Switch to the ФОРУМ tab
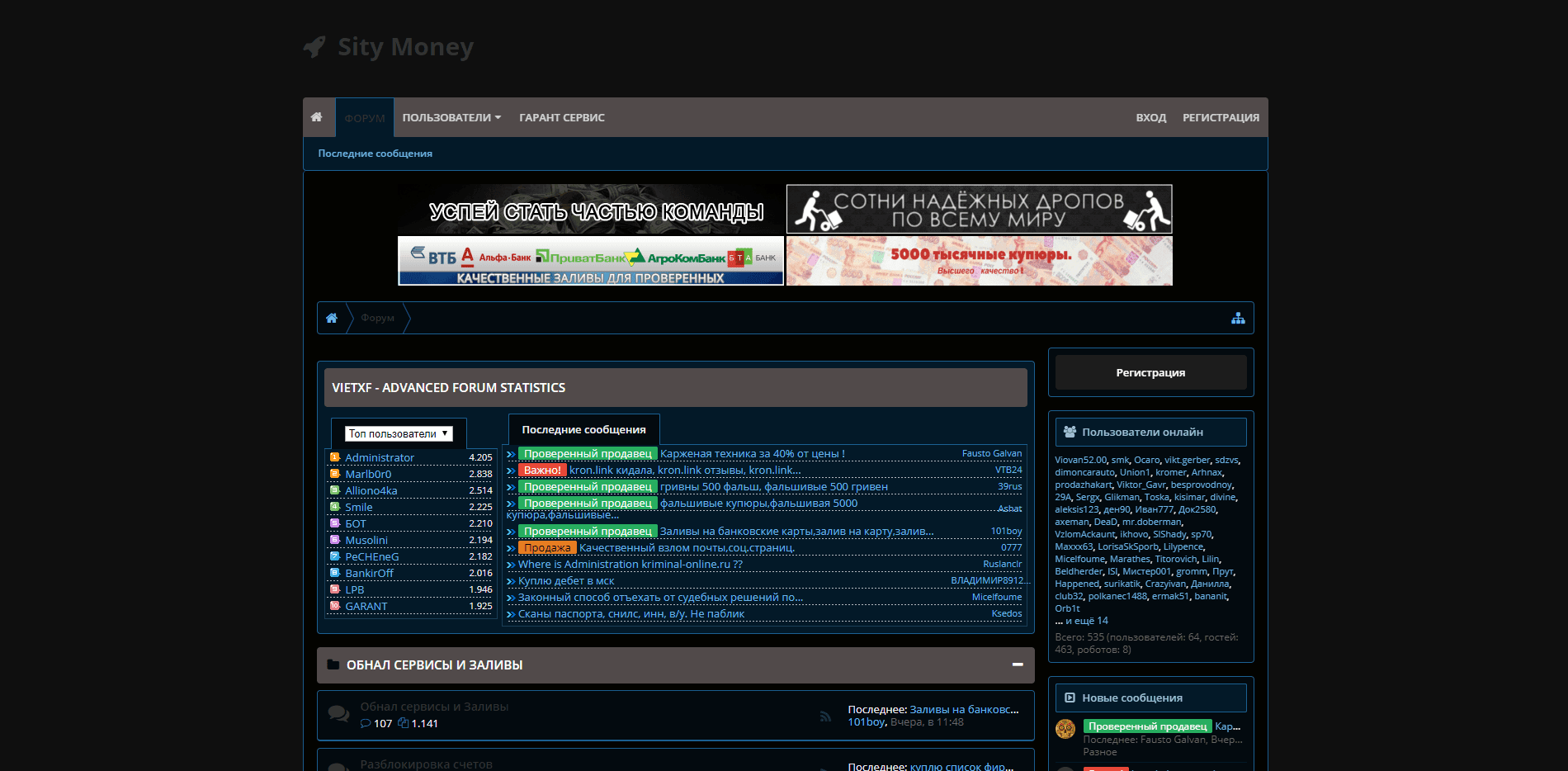Image resolution: width=1568 pixels, height=771 pixels. point(365,118)
